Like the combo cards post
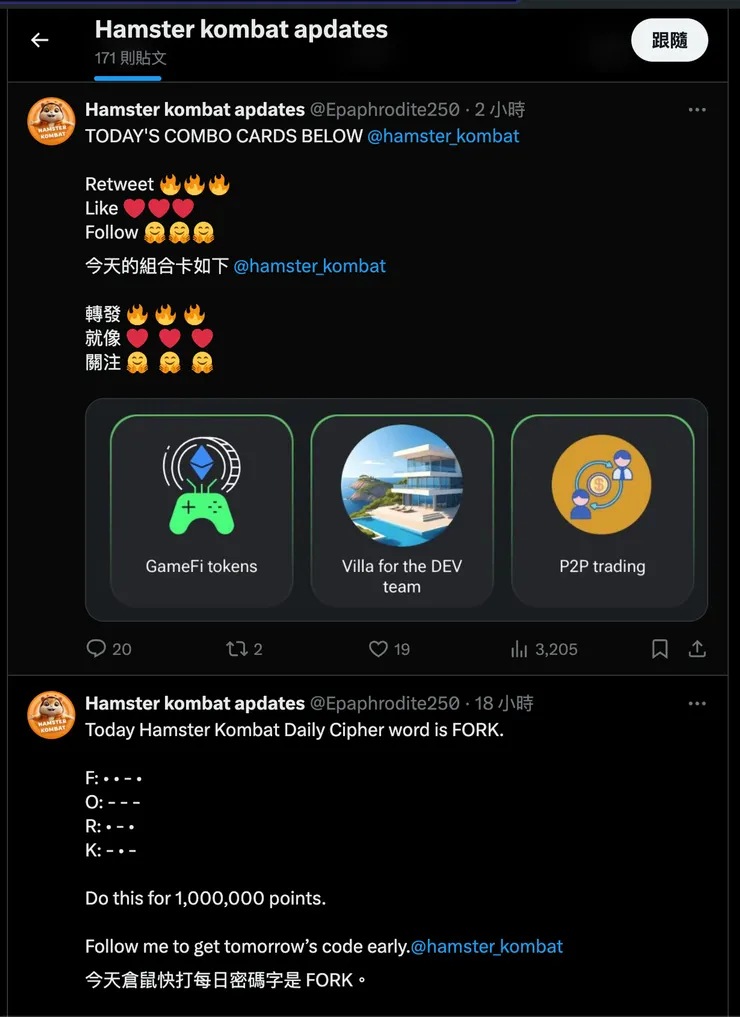740x1017 pixels. [x=378, y=649]
